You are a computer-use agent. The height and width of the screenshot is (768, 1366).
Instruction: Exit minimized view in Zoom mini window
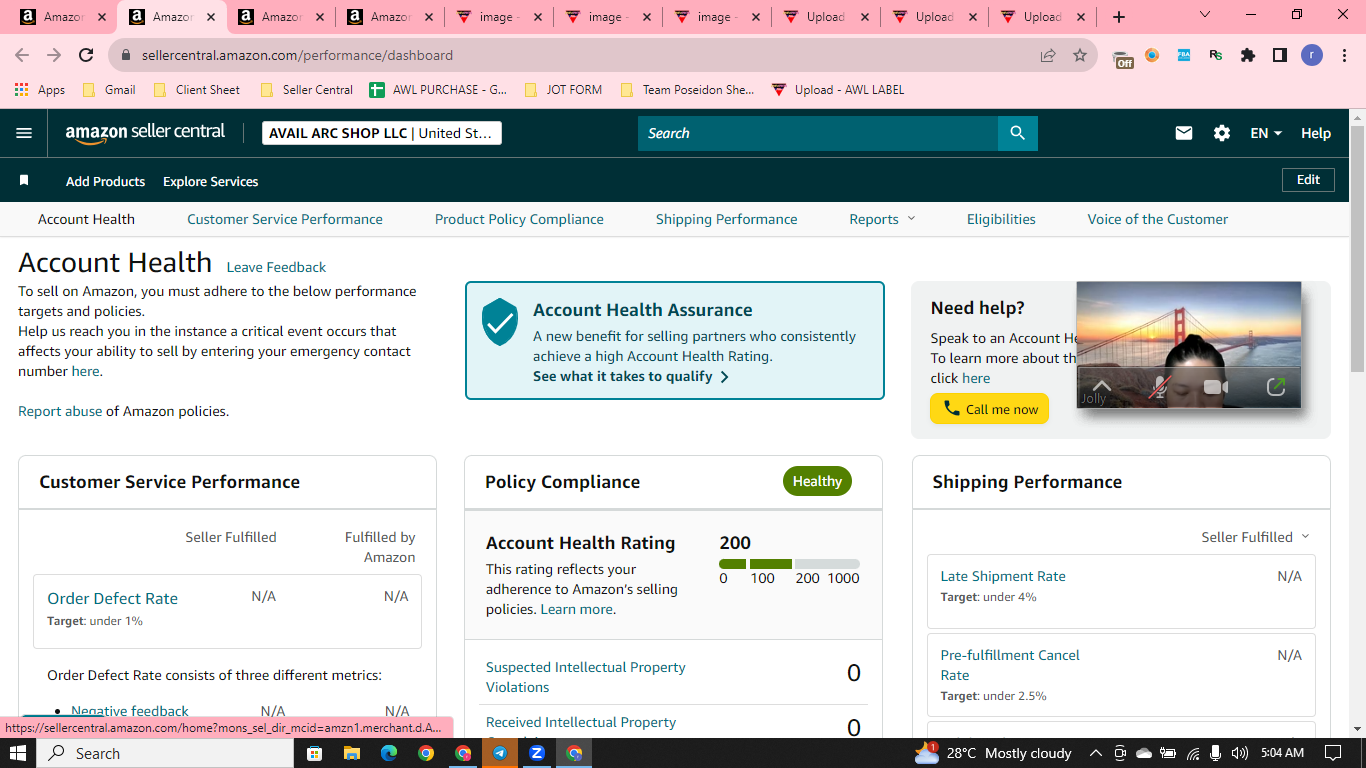pyautogui.click(x=1275, y=387)
